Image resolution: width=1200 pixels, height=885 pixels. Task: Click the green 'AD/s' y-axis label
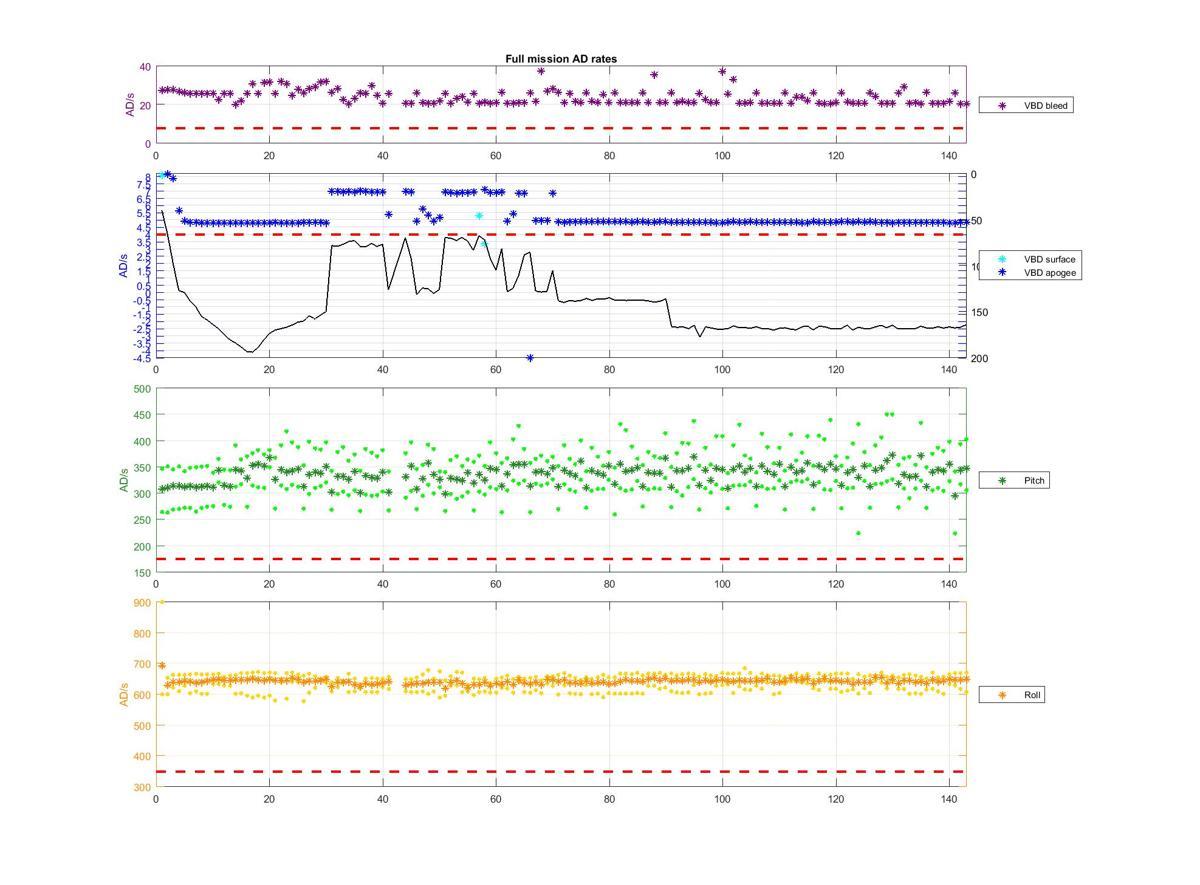click(x=125, y=480)
